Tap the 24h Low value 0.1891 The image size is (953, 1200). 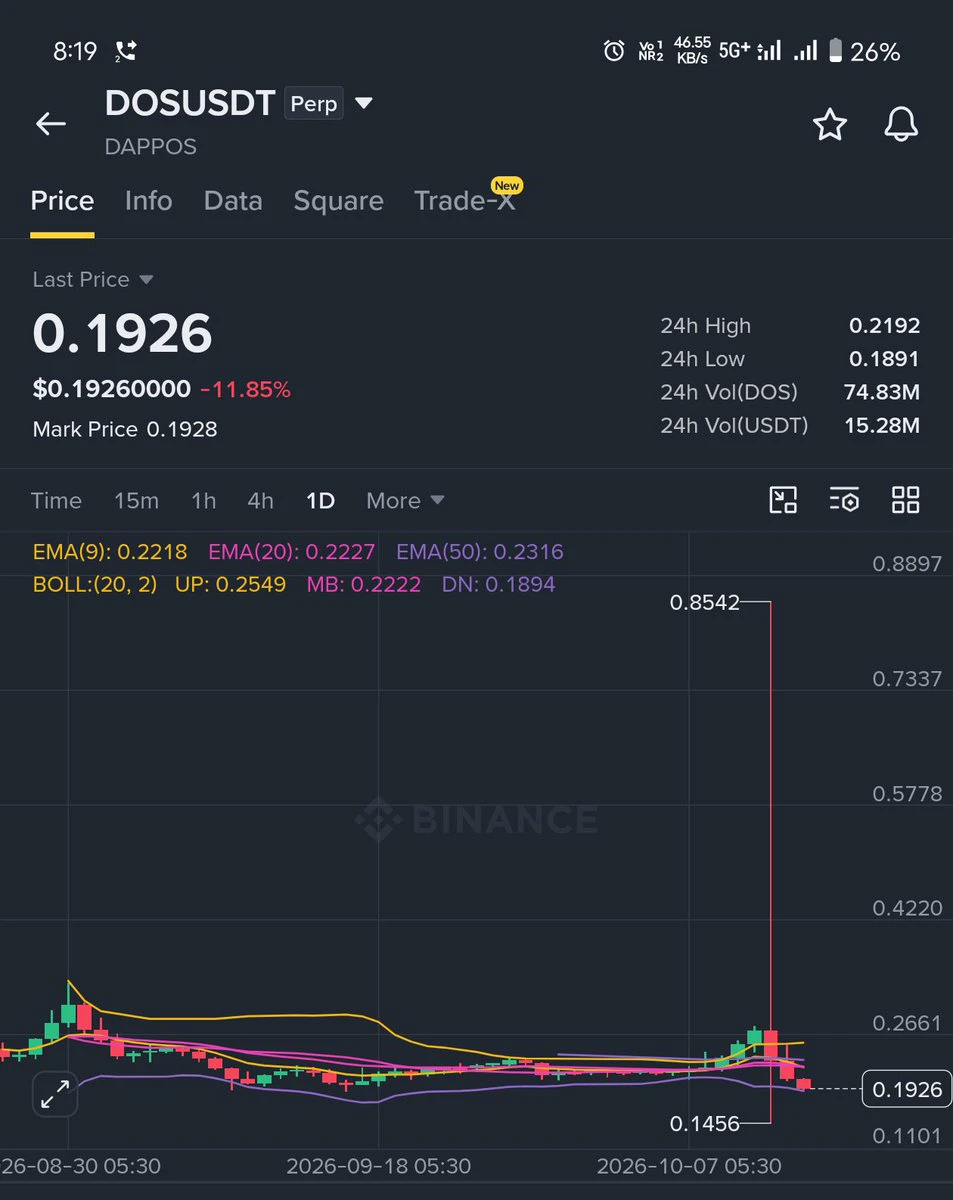point(884,358)
